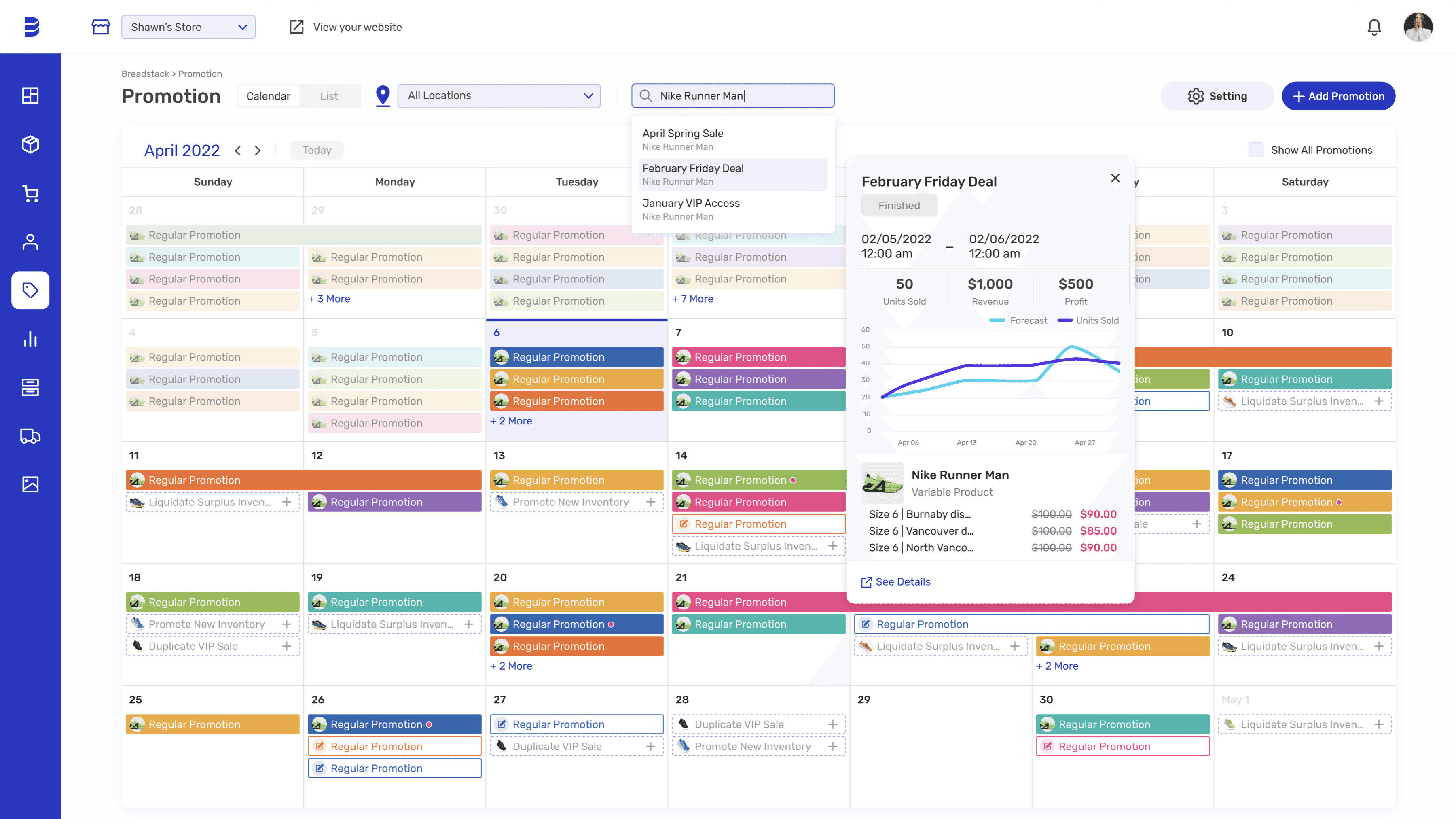
Task: Open the Media image icon in sidebar
Action: click(30, 484)
